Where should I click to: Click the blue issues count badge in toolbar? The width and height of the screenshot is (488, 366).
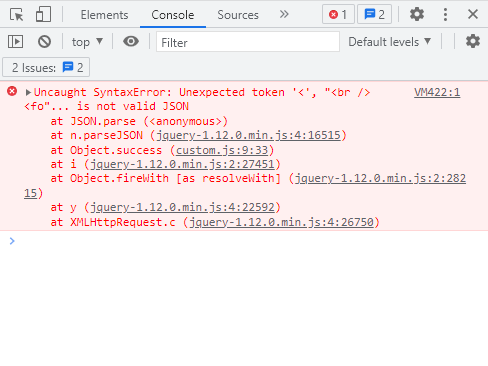click(374, 14)
